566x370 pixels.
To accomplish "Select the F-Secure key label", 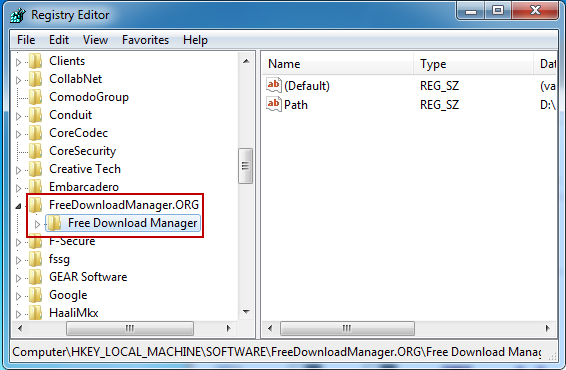I will 72,241.
